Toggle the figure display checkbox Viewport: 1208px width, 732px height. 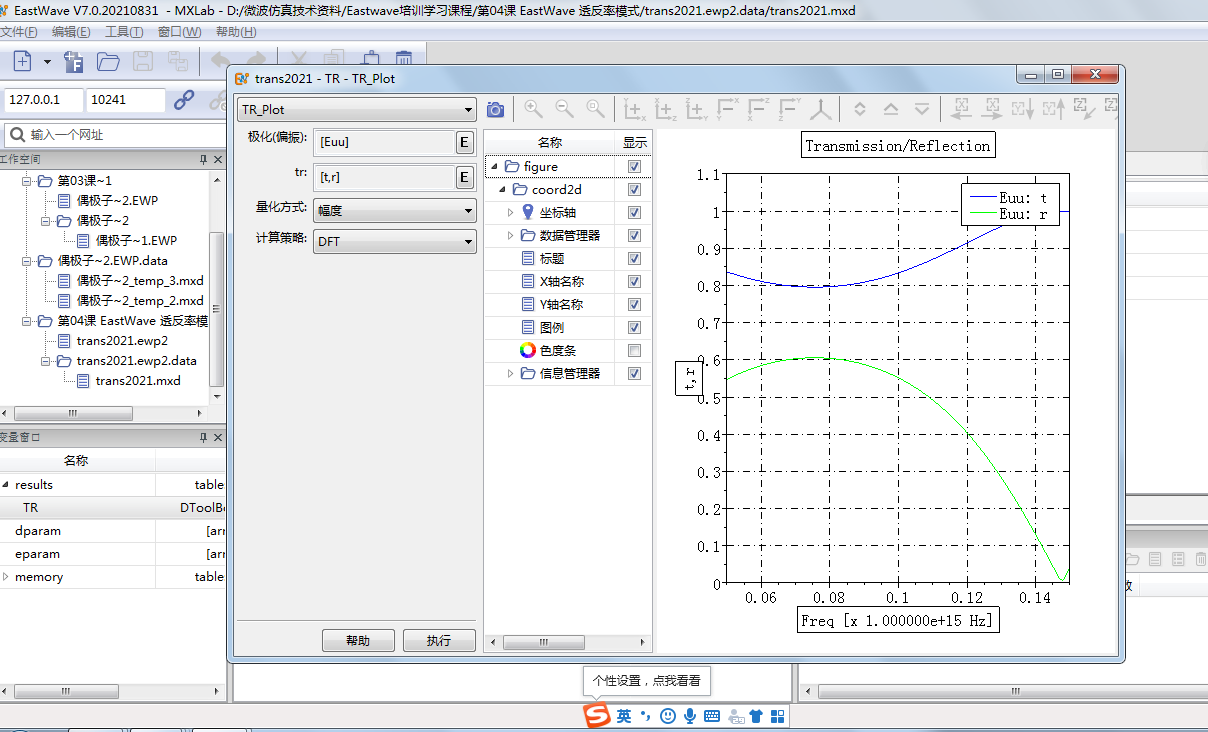coord(634,167)
